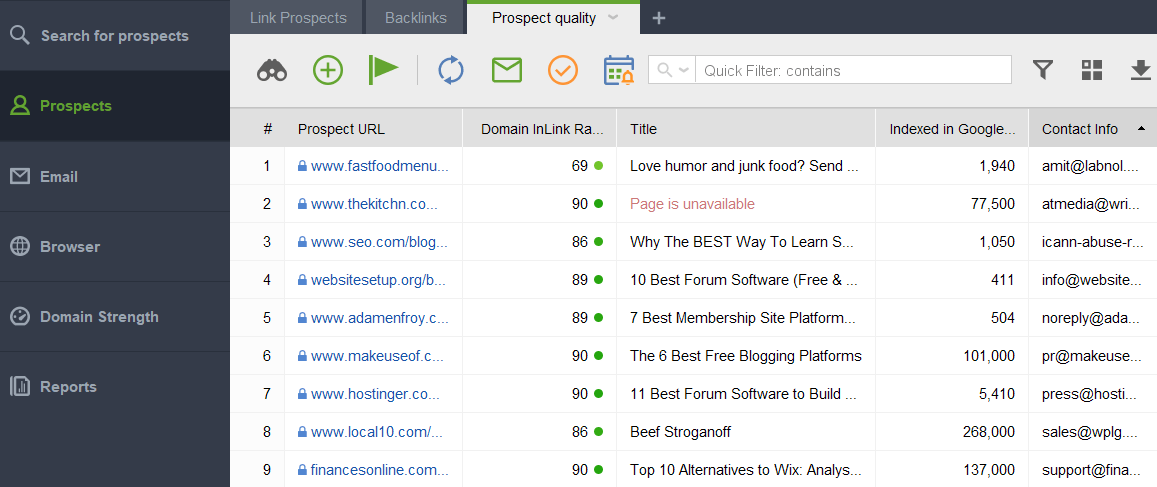Sort by Domain InLink Rank column header

pos(539,129)
